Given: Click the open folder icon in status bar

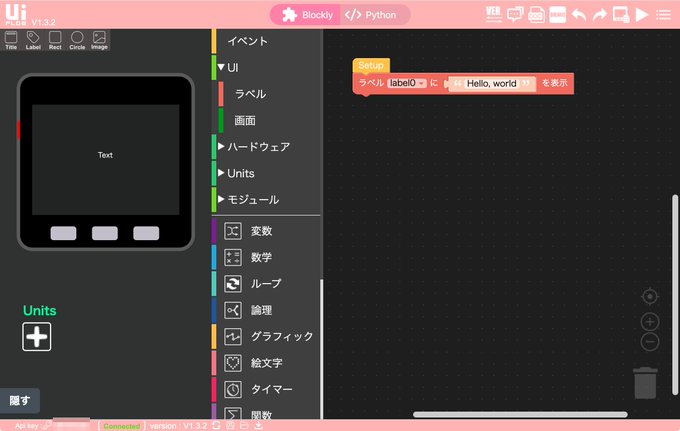Looking at the screenshot, I should coord(244,426).
